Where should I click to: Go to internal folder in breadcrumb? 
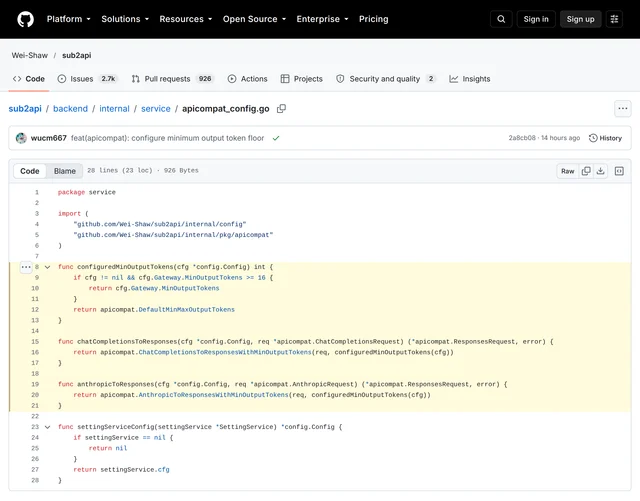[114, 109]
